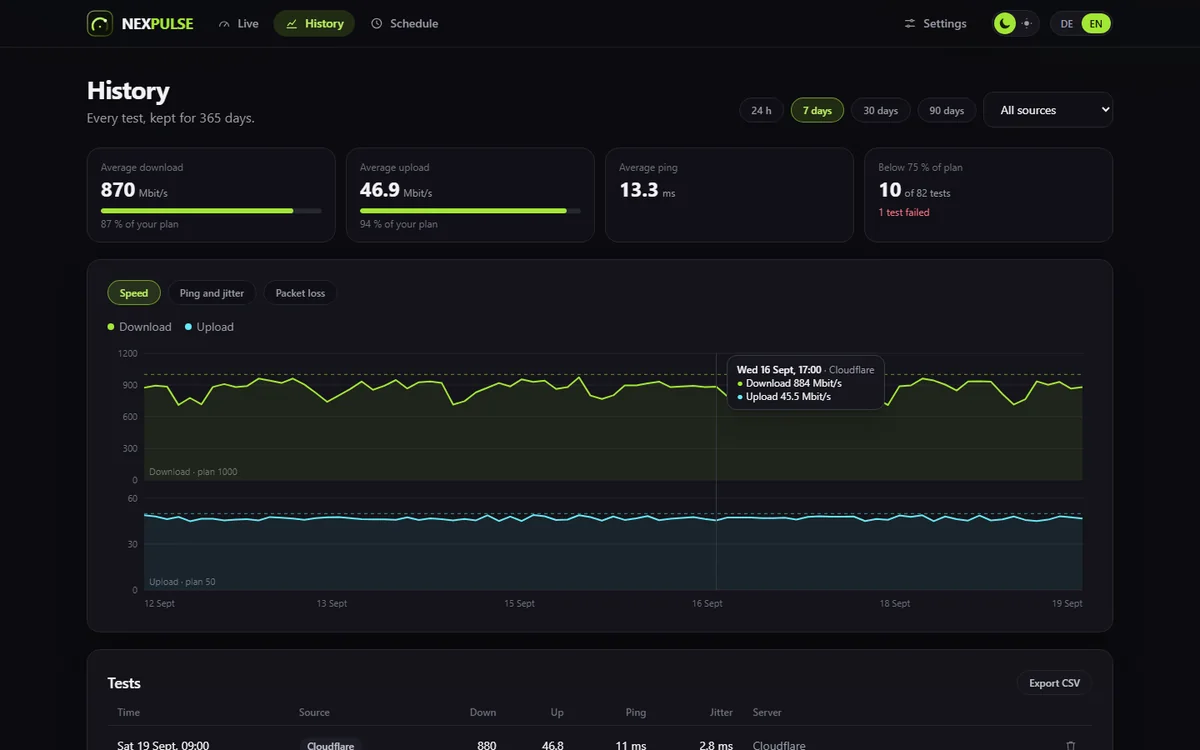Click the Jitter column header

(721, 713)
